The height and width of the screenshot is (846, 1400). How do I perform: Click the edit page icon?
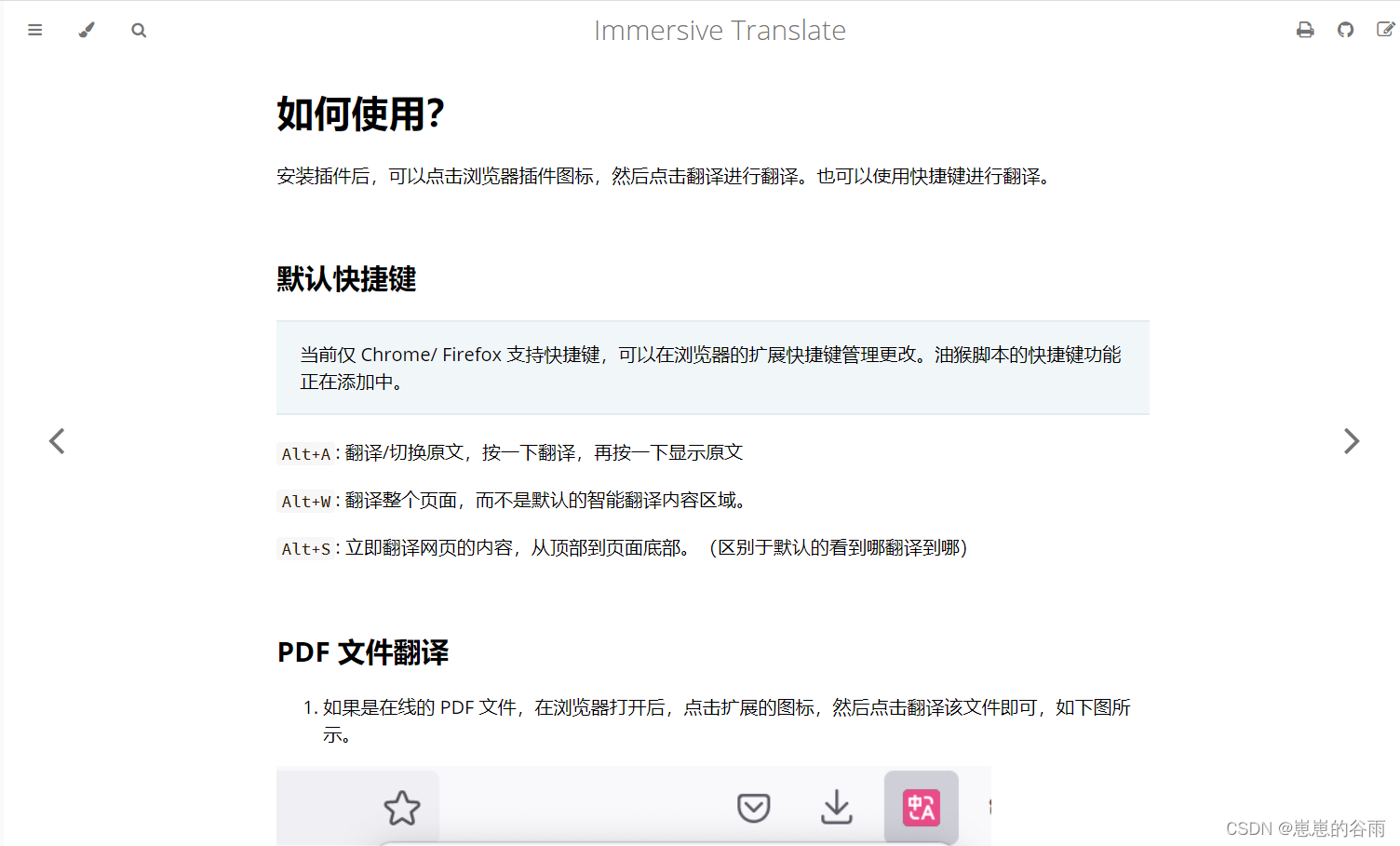(x=1385, y=30)
